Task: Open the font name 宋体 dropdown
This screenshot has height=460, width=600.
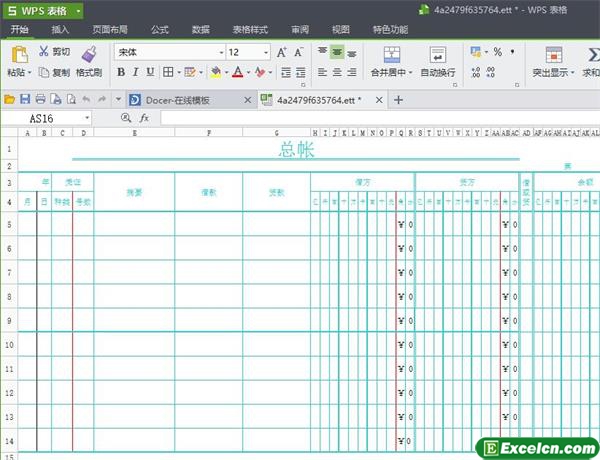Action: [221, 52]
